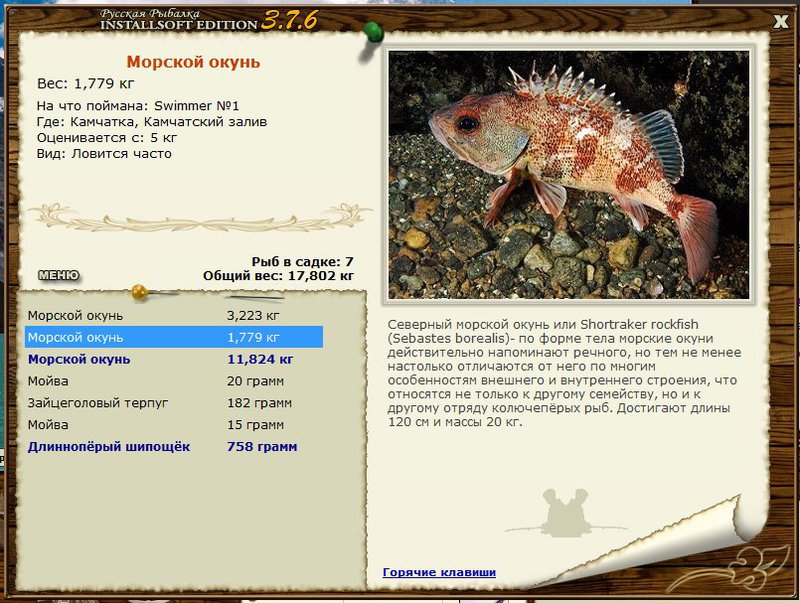Click Оценивается с: 5 кг line
This screenshot has height=603, width=800.
[107, 138]
